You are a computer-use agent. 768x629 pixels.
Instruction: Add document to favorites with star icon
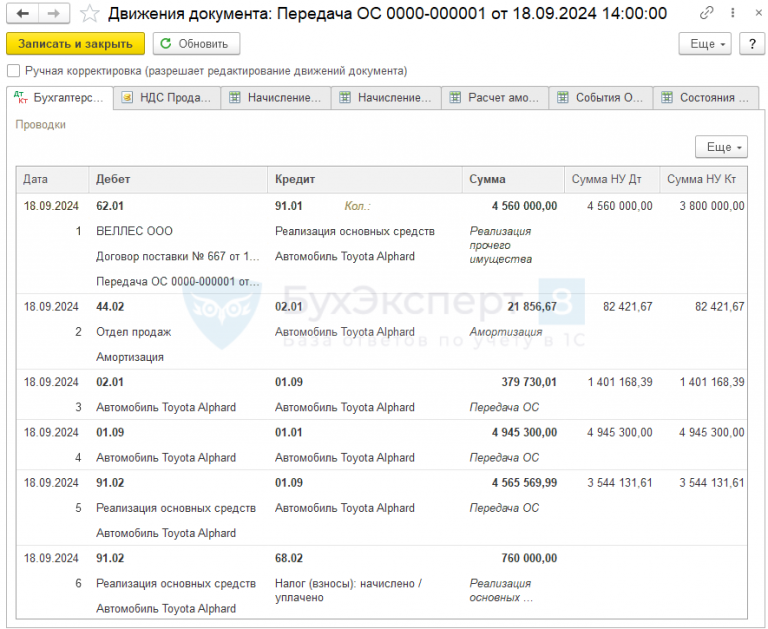click(x=90, y=14)
